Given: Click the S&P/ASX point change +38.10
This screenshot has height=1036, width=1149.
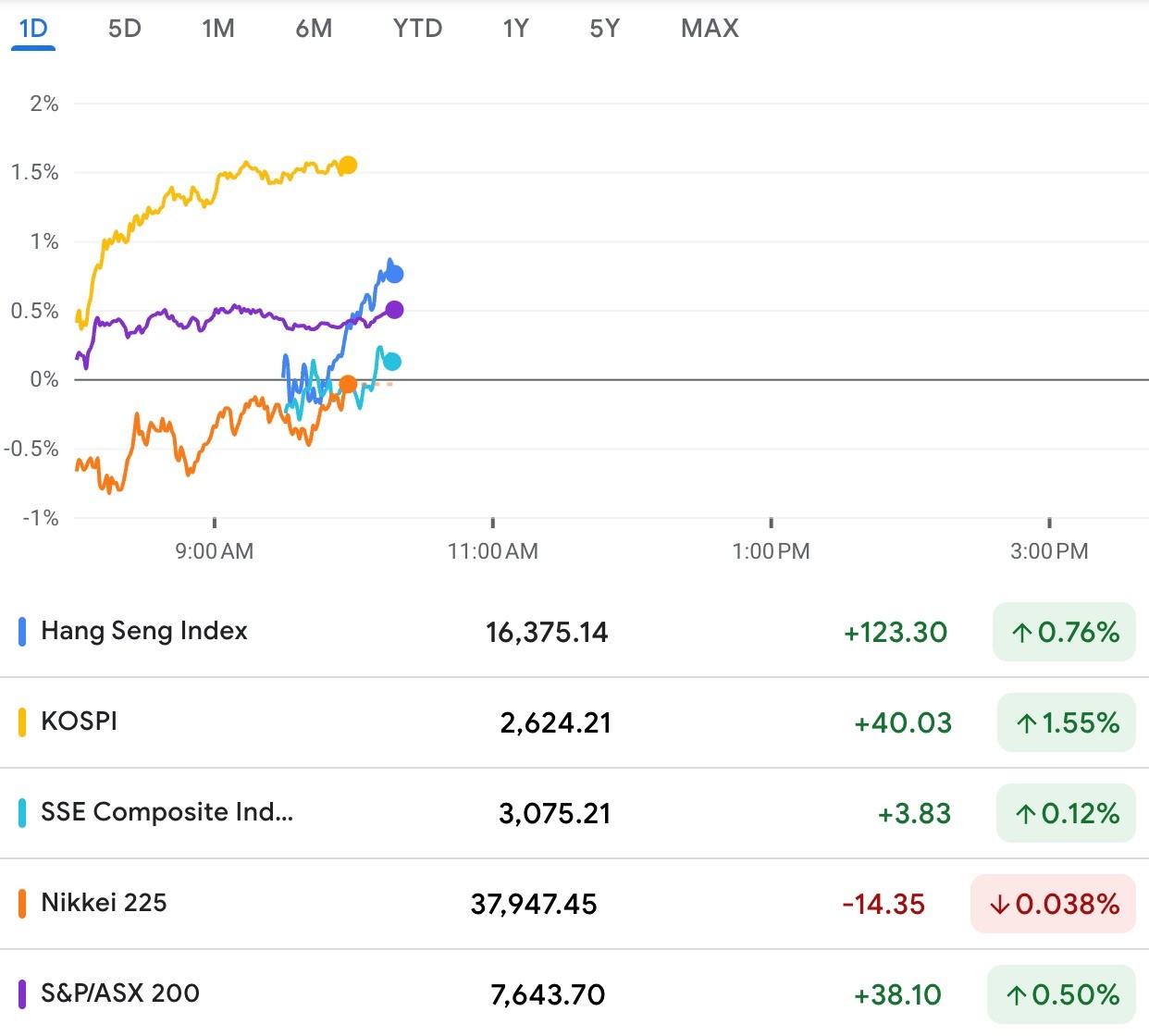Looking at the screenshot, I should tap(897, 995).
